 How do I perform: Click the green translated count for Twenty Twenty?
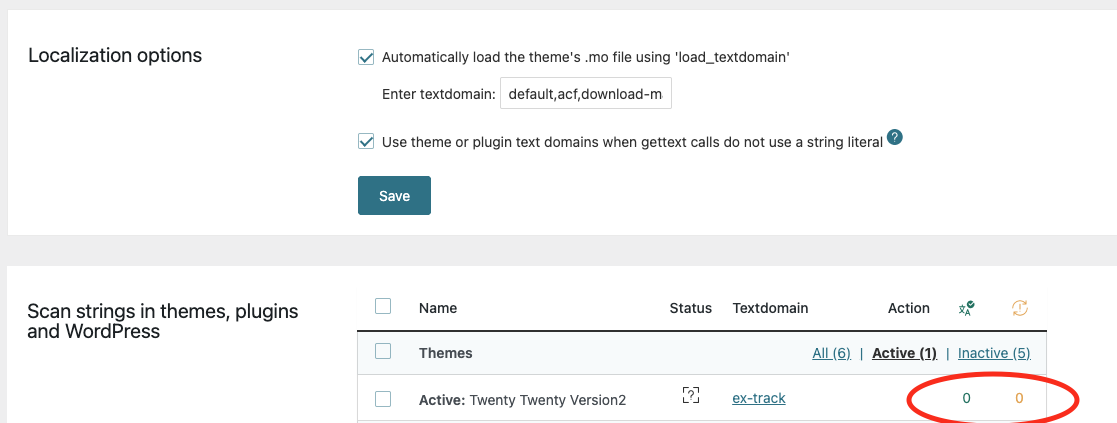[x=966, y=398]
